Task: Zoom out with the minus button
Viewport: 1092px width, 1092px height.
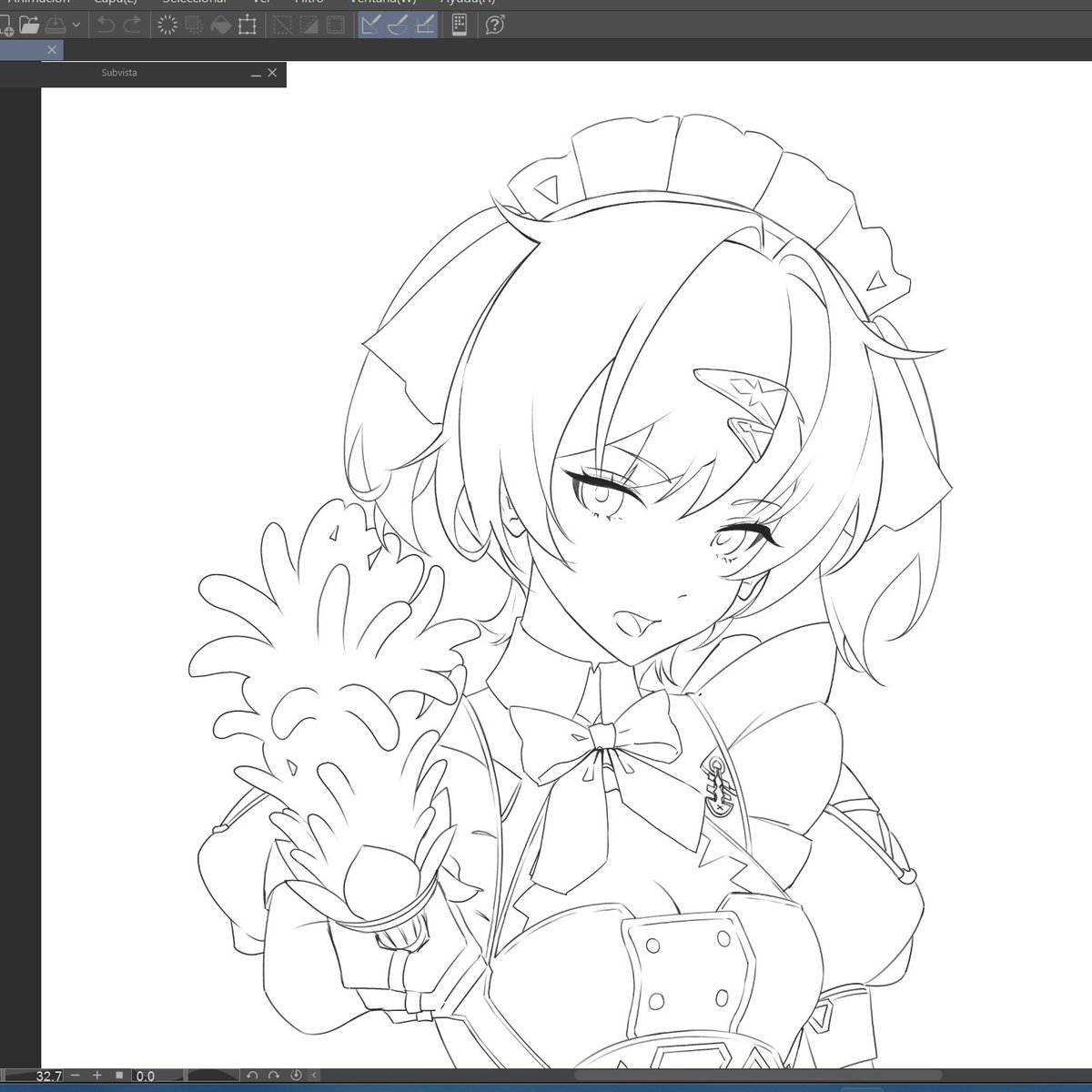Action: coord(76,1076)
